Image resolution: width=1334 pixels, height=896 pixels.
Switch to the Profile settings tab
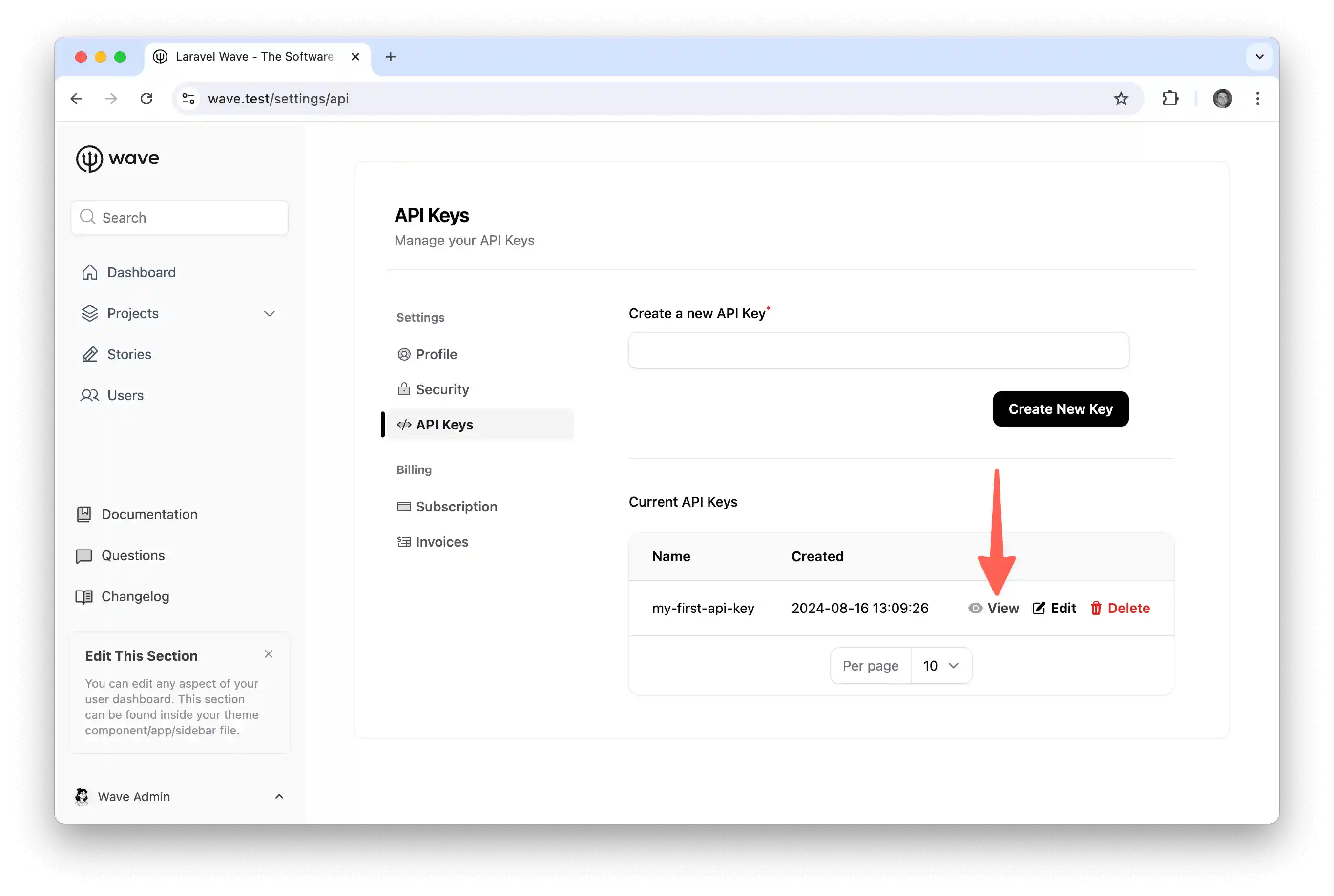pos(436,354)
